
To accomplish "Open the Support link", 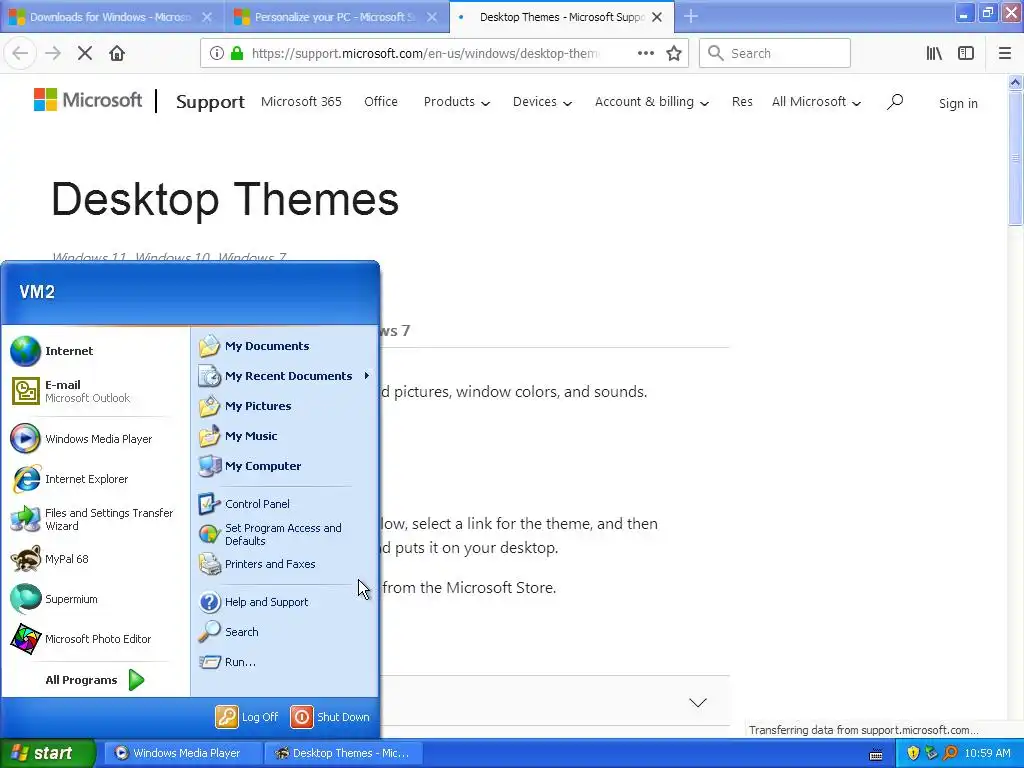I will [x=210, y=102].
